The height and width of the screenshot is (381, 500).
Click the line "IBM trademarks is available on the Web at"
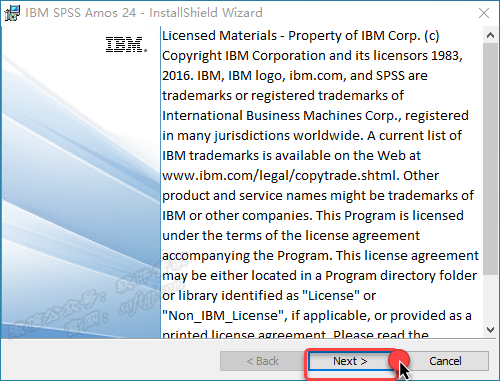tap(291, 156)
